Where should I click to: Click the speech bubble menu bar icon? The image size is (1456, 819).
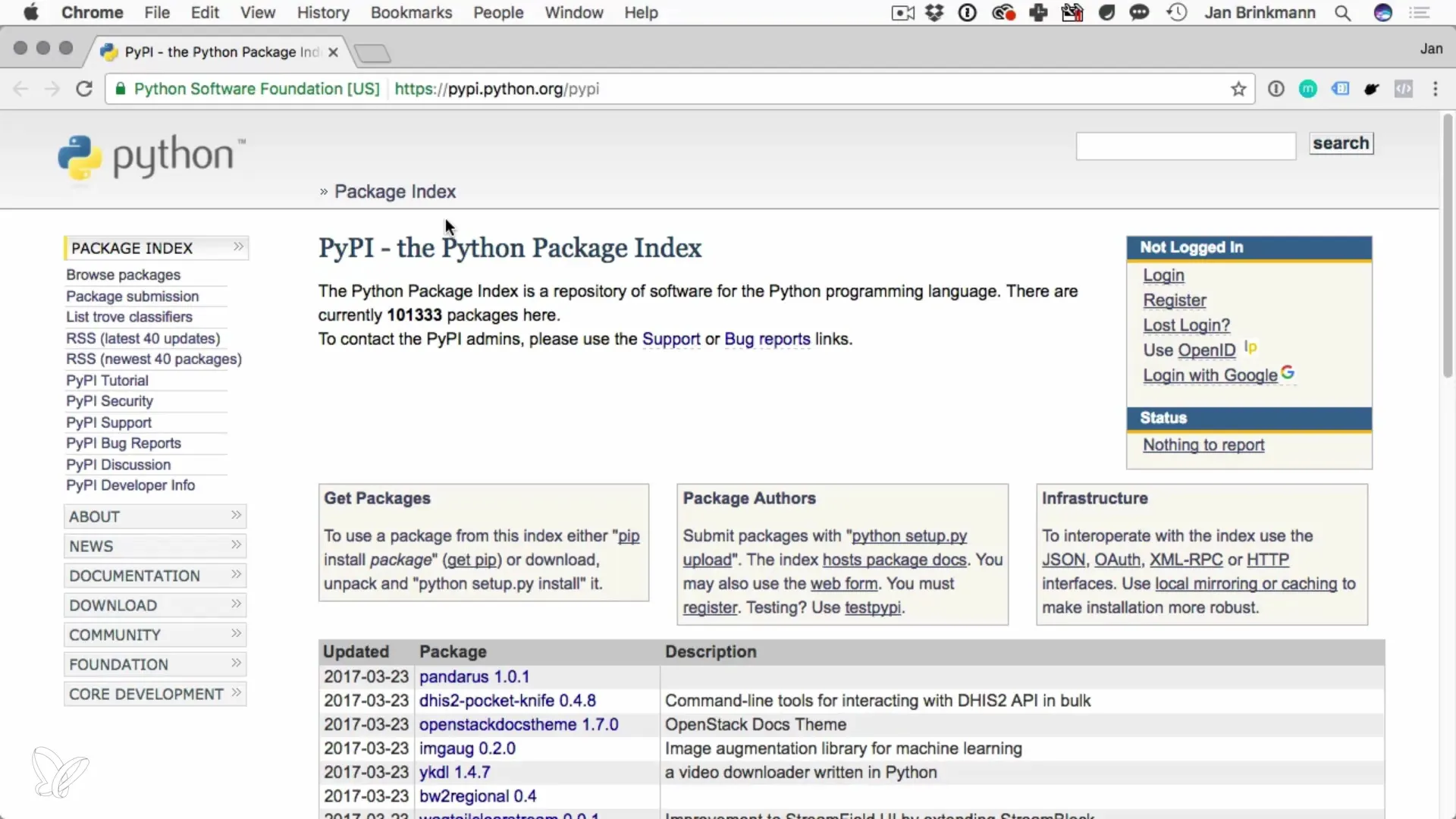tap(1139, 13)
